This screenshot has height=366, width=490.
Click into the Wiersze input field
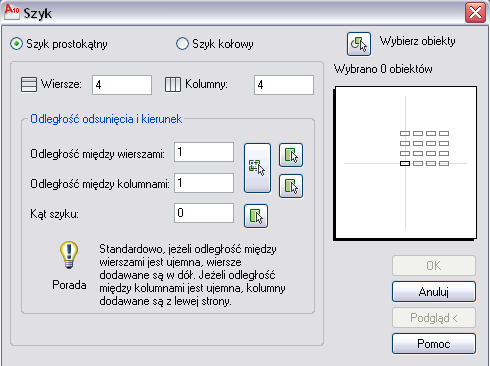click(122, 85)
